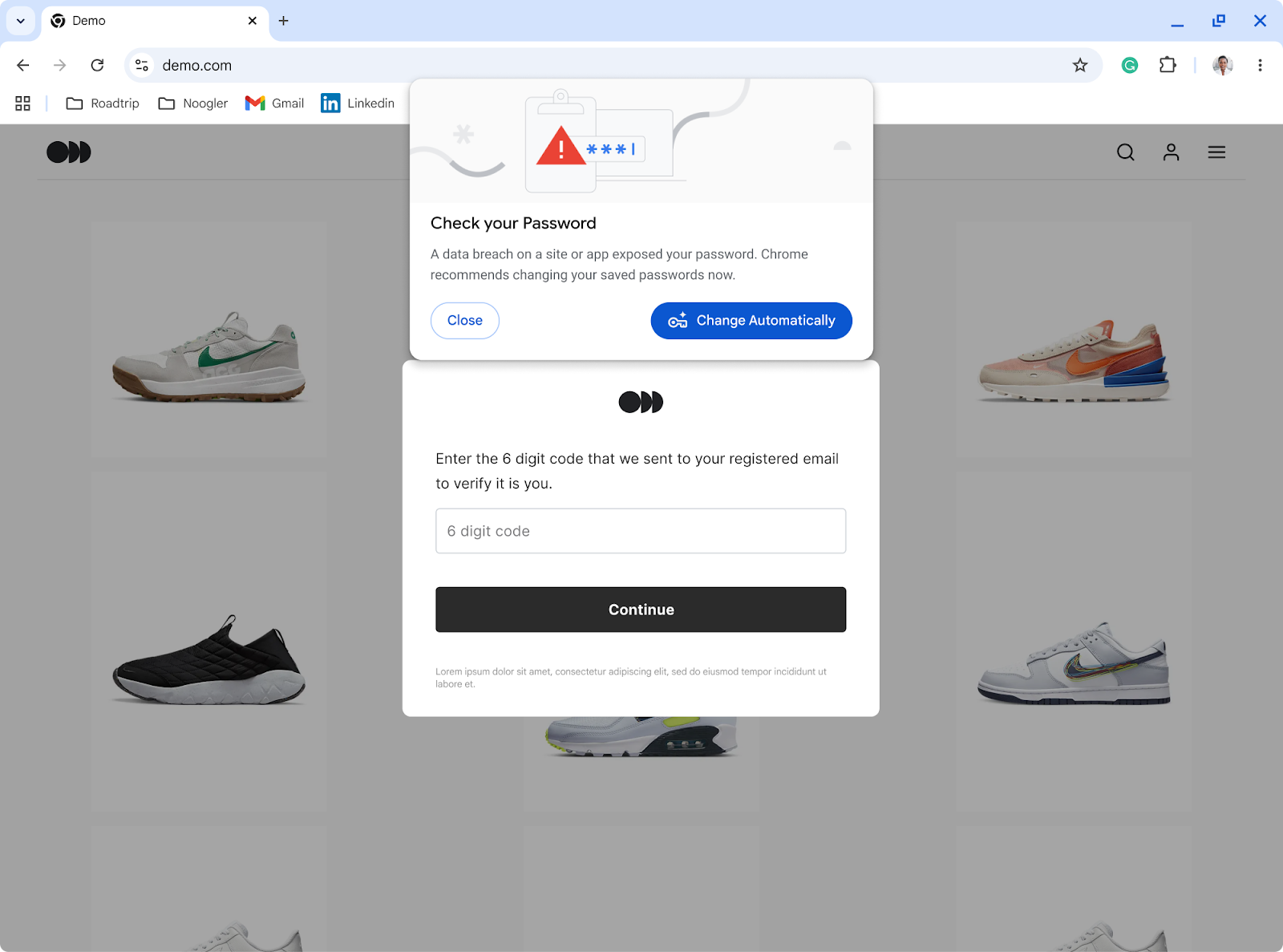
Task: Open the Gmail bookmark
Action: [273, 103]
